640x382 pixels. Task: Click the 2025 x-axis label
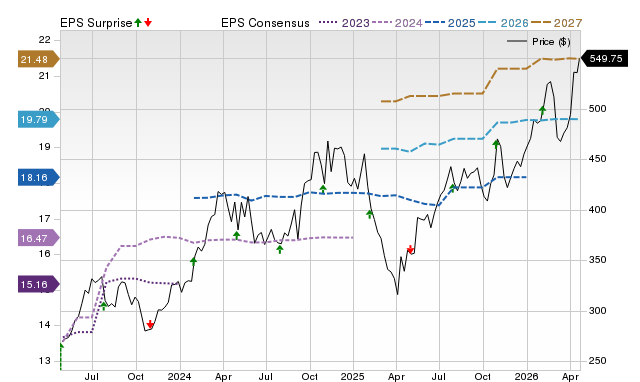pos(353,376)
